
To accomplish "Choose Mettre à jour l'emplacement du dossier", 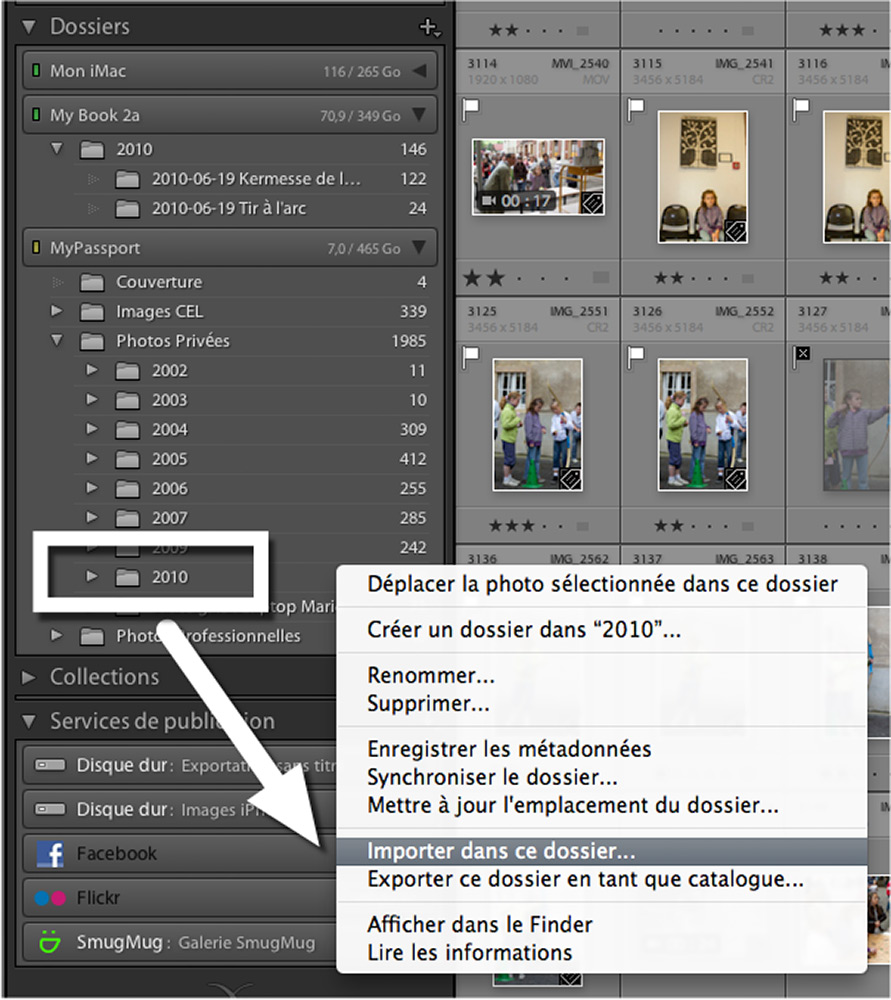I will pyautogui.click(x=601, y=805).
